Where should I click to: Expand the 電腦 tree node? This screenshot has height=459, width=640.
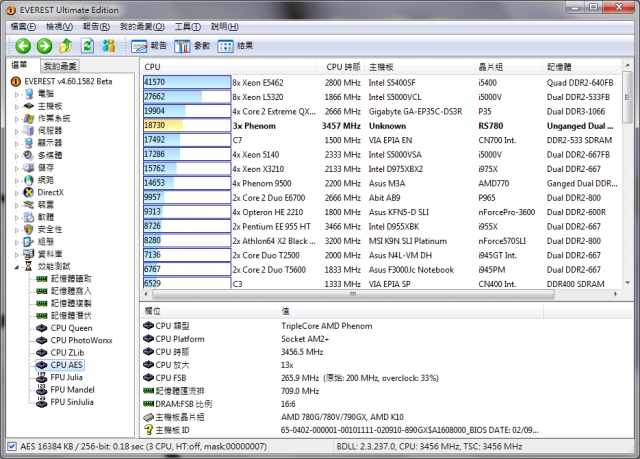tap(17, 94)
